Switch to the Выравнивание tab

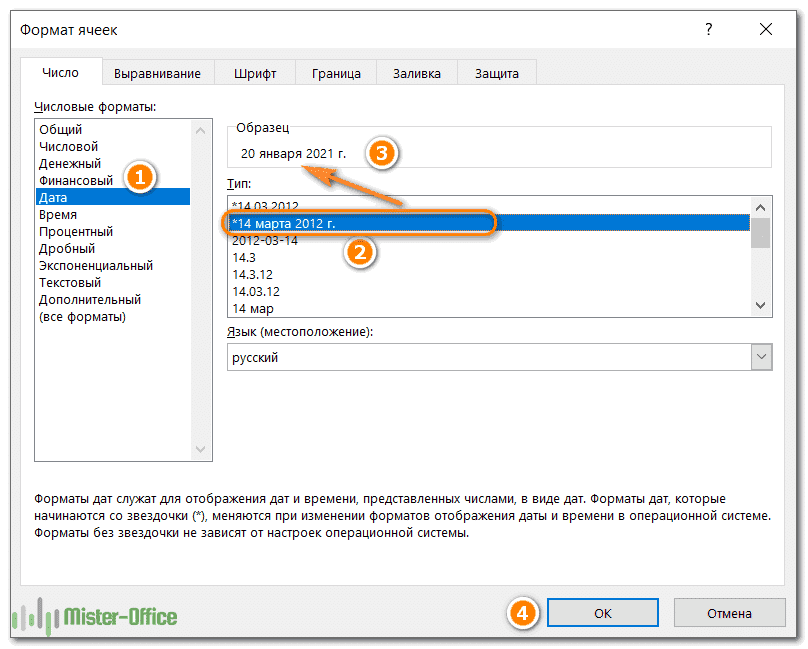tap(157, 73)
